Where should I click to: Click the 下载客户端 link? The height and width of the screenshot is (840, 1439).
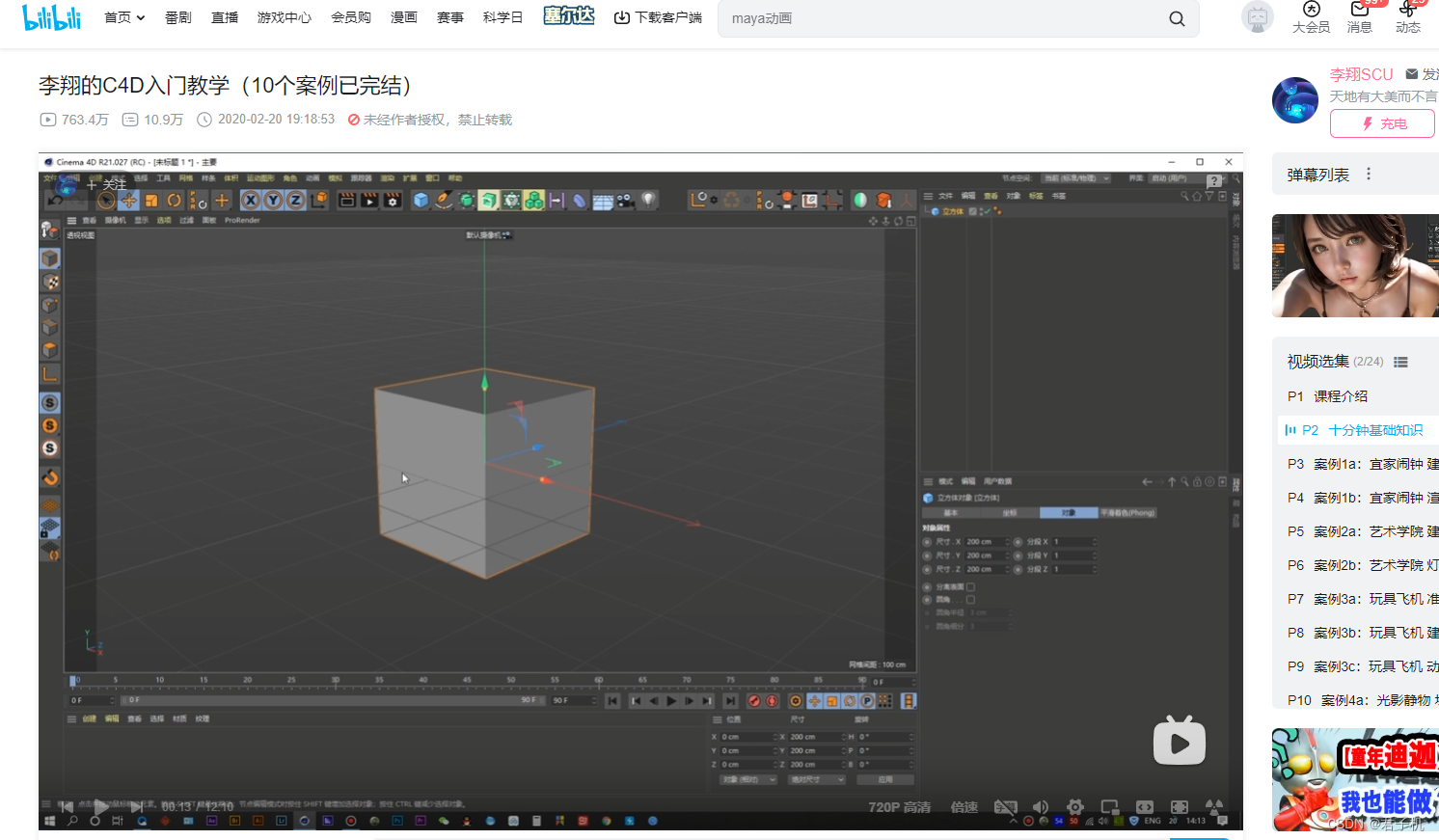(659, 17)
